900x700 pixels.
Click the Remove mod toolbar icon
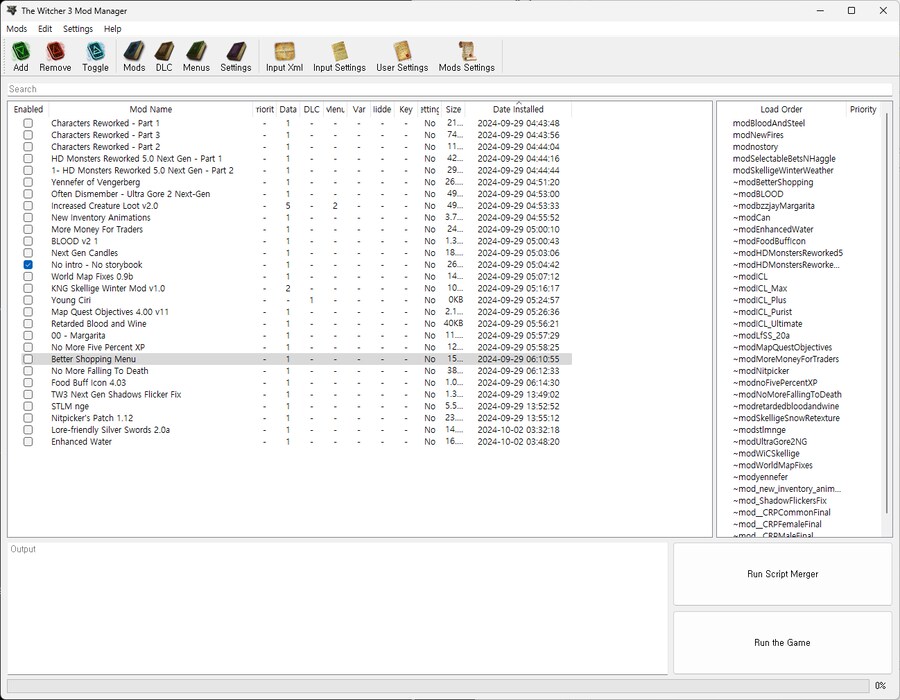(55, 57)
